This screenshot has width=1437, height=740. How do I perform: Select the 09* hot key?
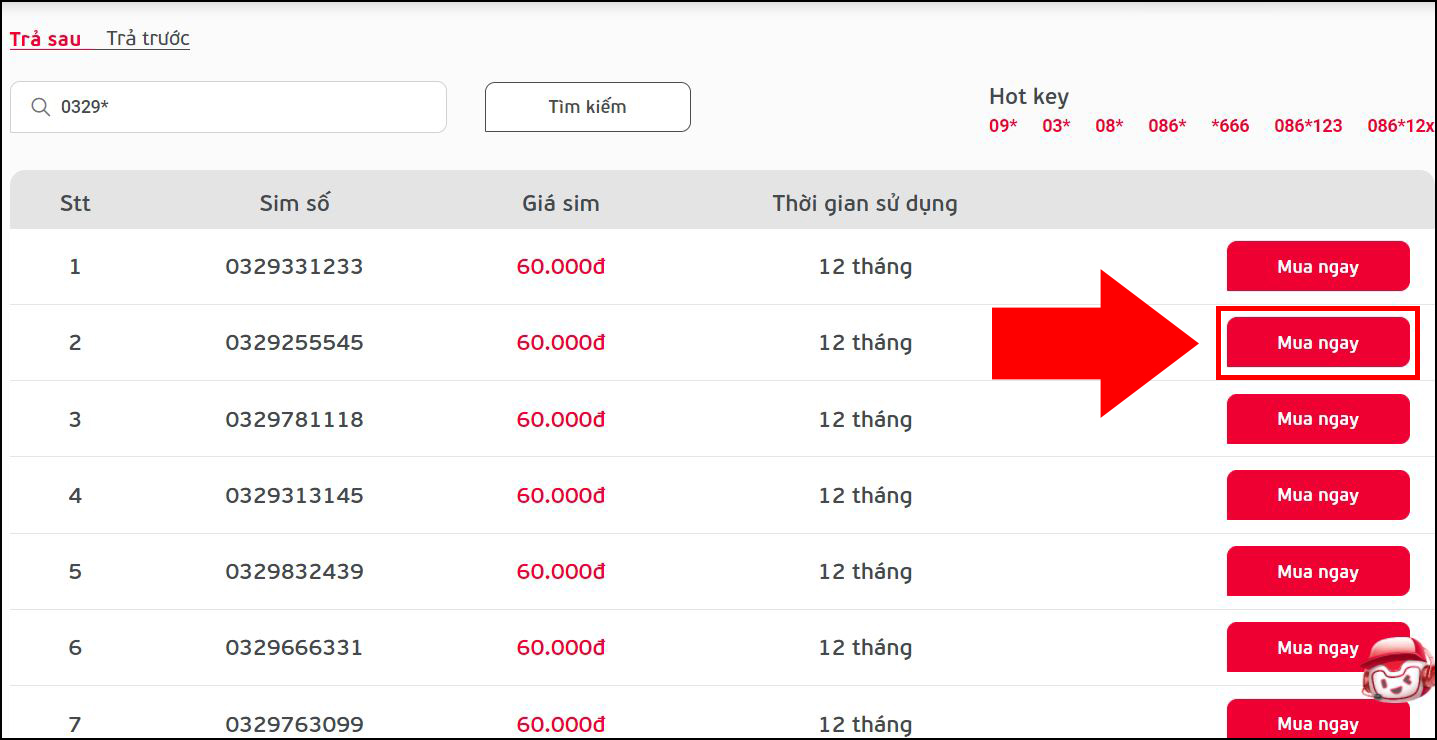point(1003,126)
